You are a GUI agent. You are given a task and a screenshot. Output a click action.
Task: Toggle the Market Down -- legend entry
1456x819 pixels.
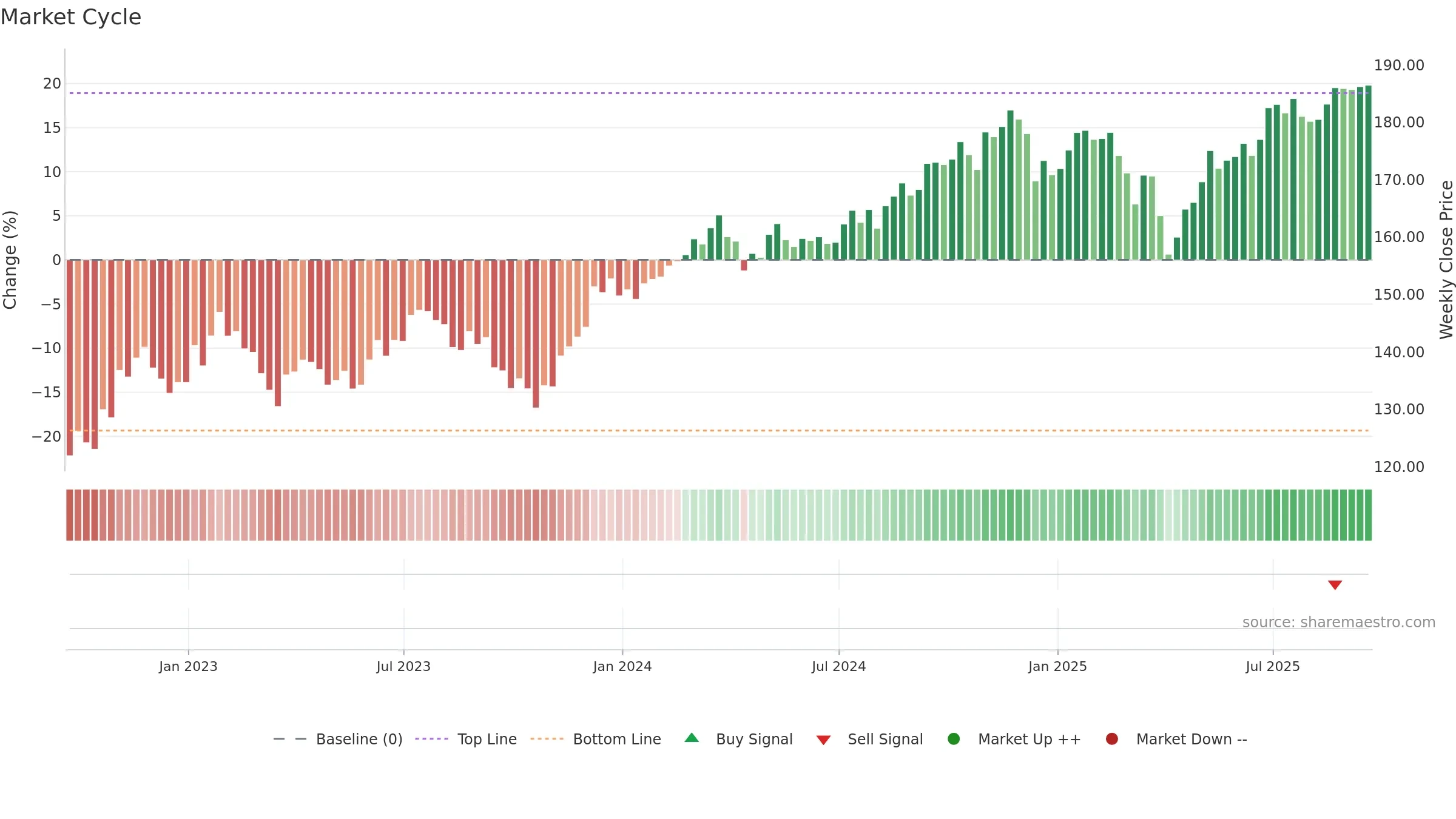pyautogui.click(x=1176, y=739)
